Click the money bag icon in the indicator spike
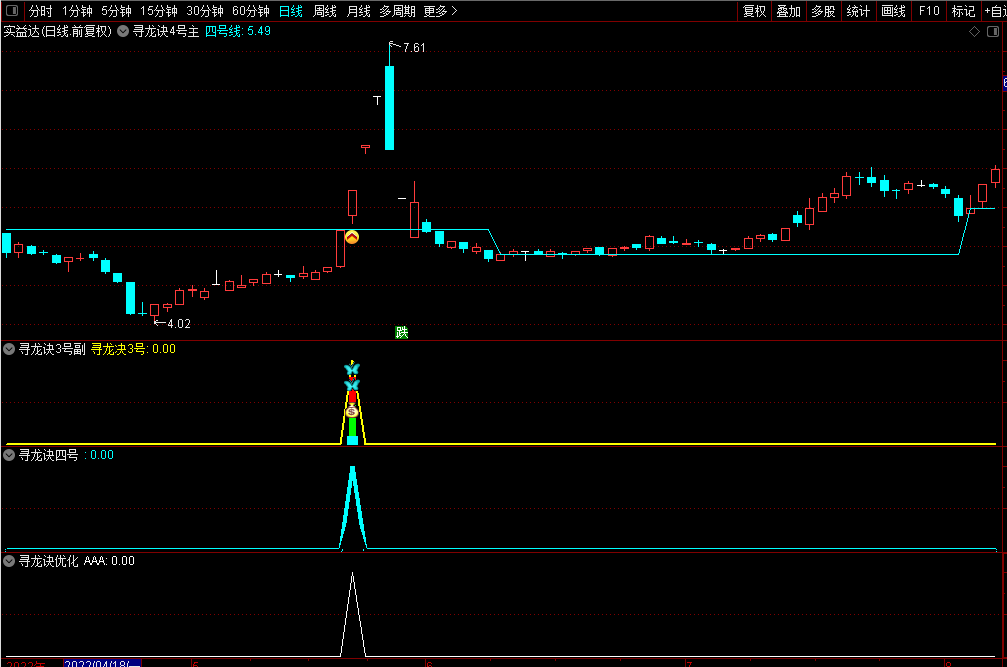This screenshot has height=667, width=1007. 352,411
